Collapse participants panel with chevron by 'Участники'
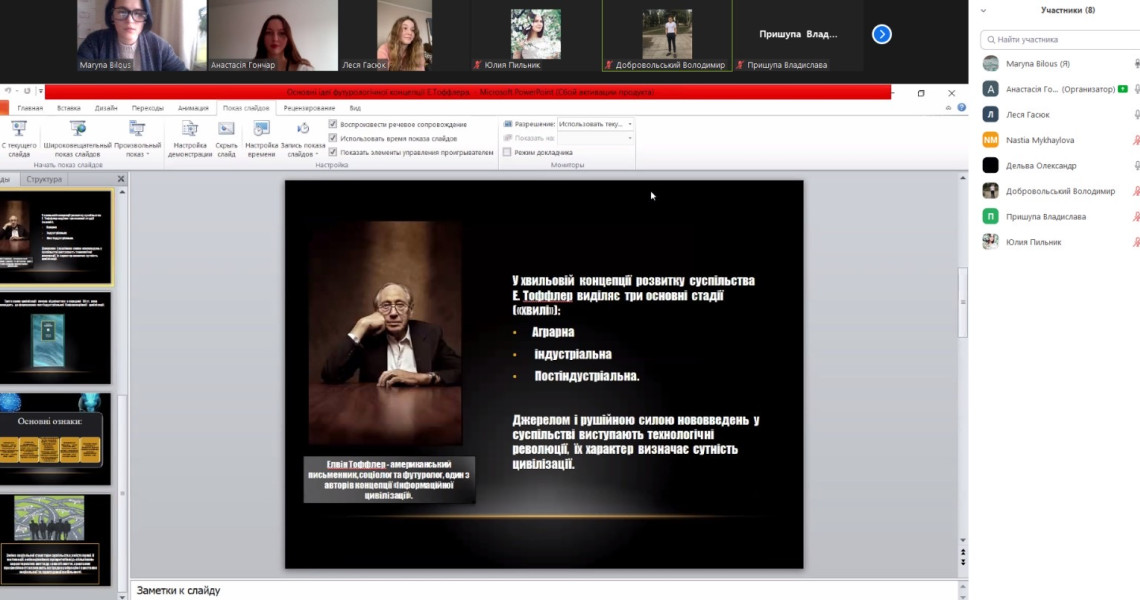 (983, 10)
